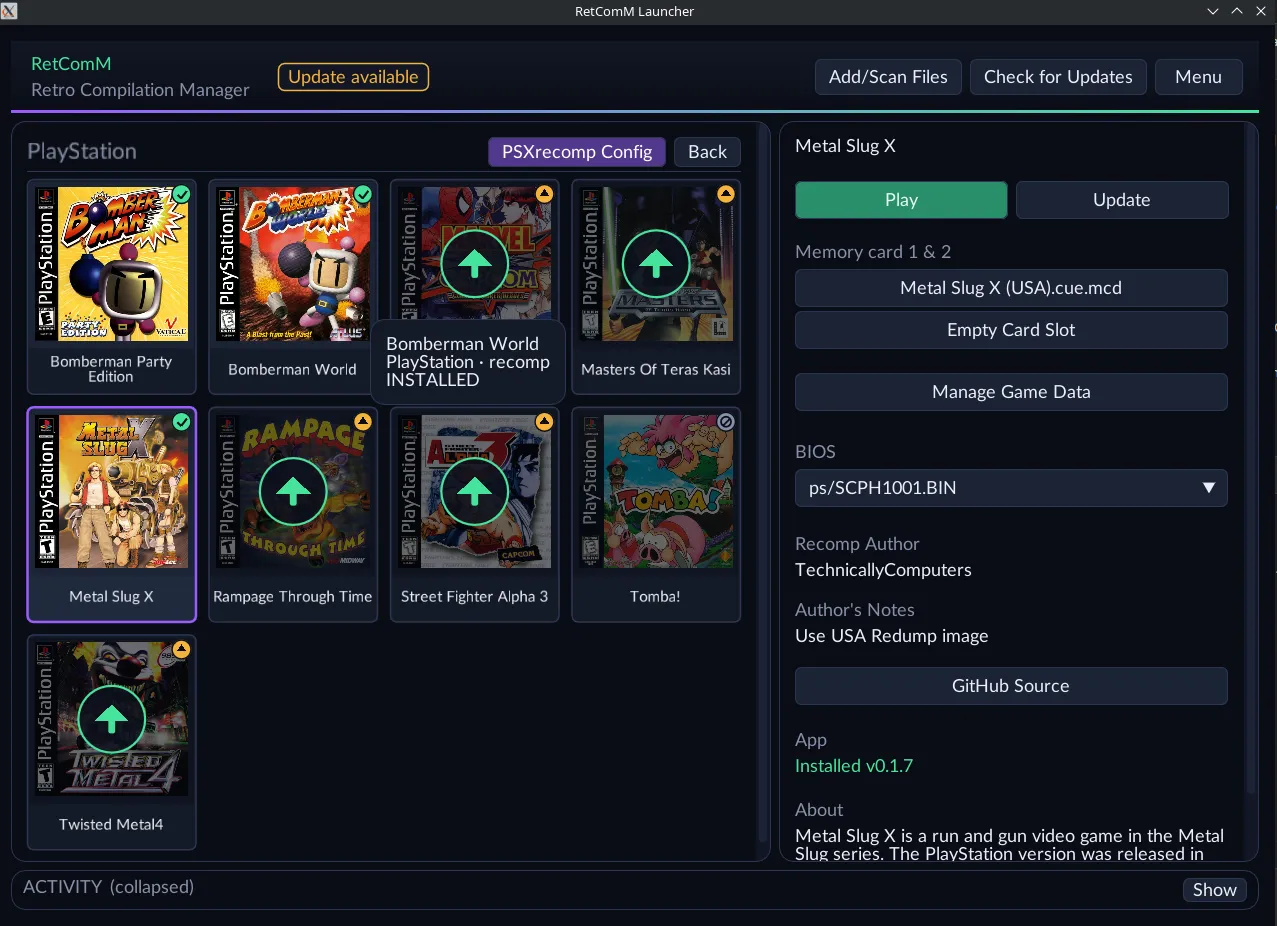Select Tomba! game cover
The width and height of the screenshot is (1277, 926).
(656, 491)
